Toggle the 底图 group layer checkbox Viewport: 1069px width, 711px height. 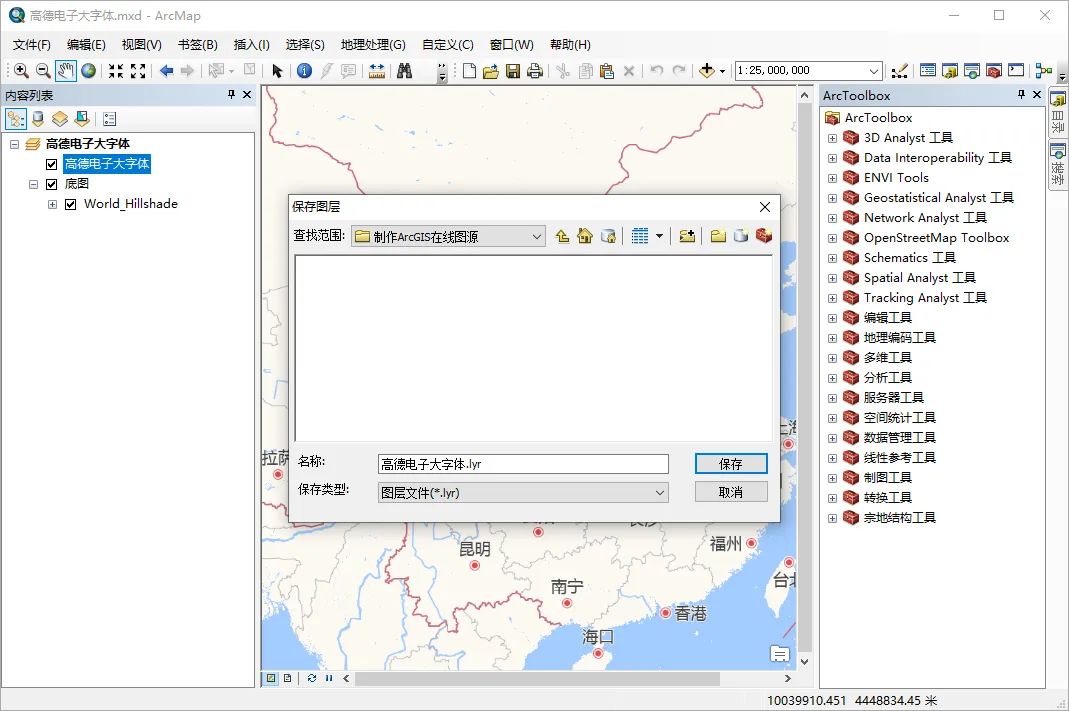[51, 184]
